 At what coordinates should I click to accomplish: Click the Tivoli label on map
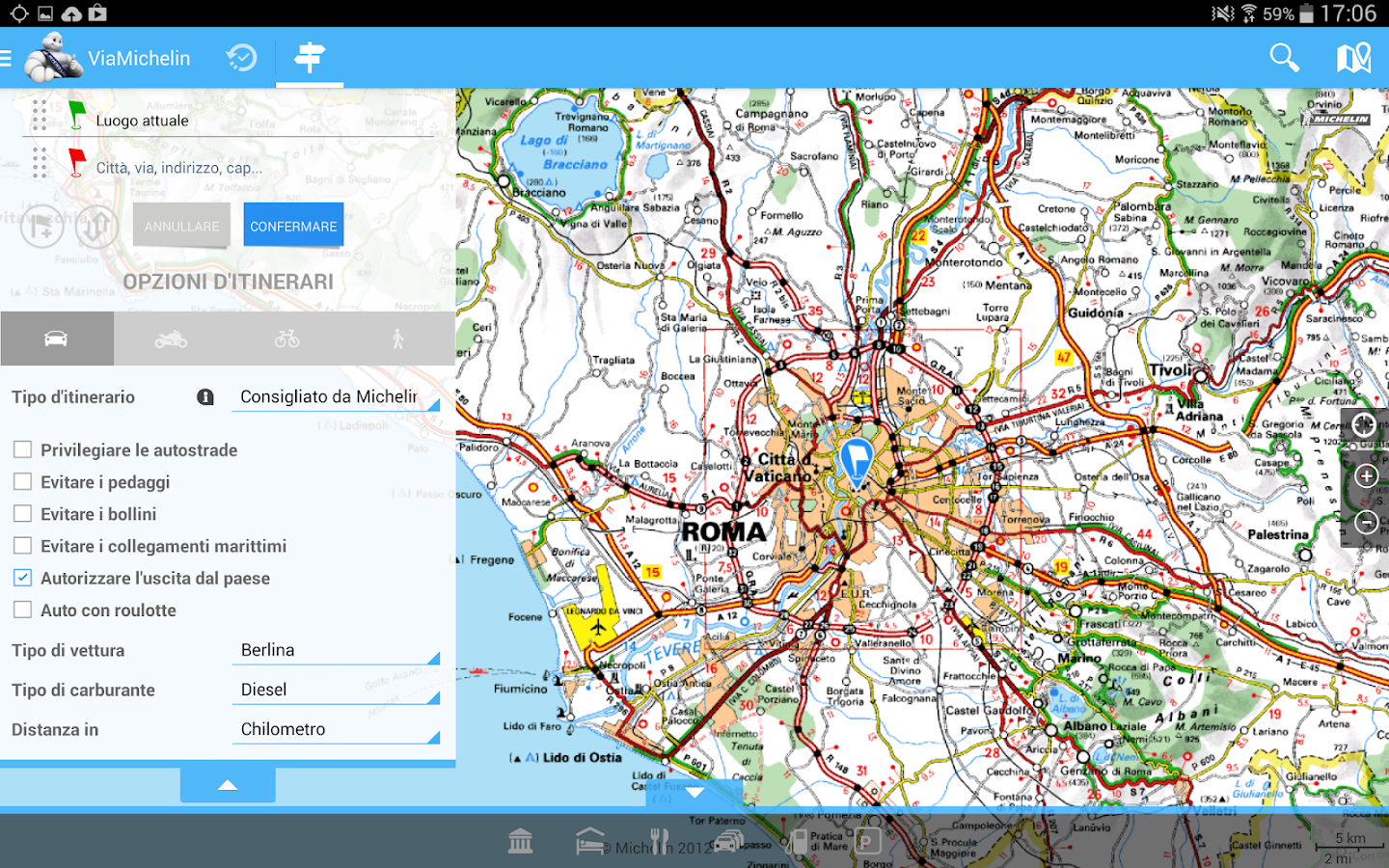[1170, 370]
